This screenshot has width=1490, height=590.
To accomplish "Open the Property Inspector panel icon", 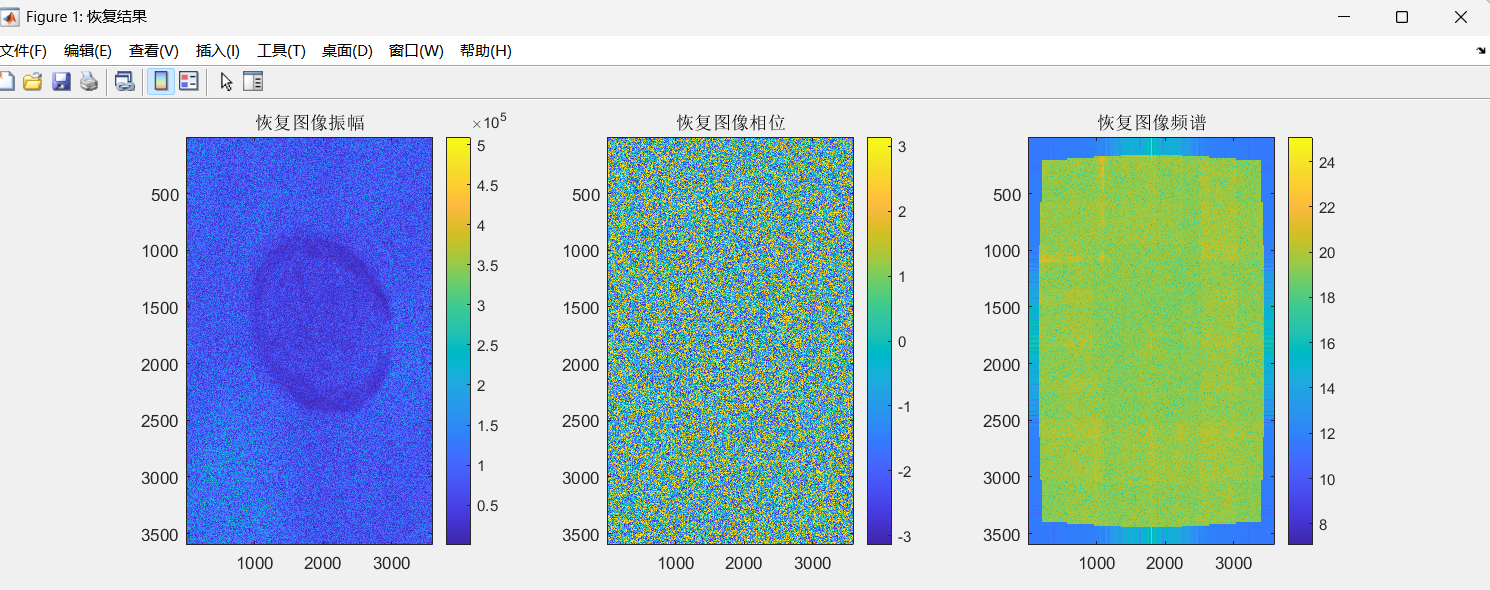I will pos(253,82).
